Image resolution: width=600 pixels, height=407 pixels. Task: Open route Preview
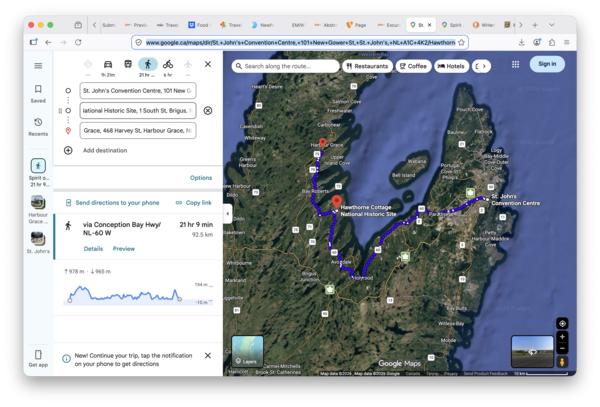(x=124, y=249)
